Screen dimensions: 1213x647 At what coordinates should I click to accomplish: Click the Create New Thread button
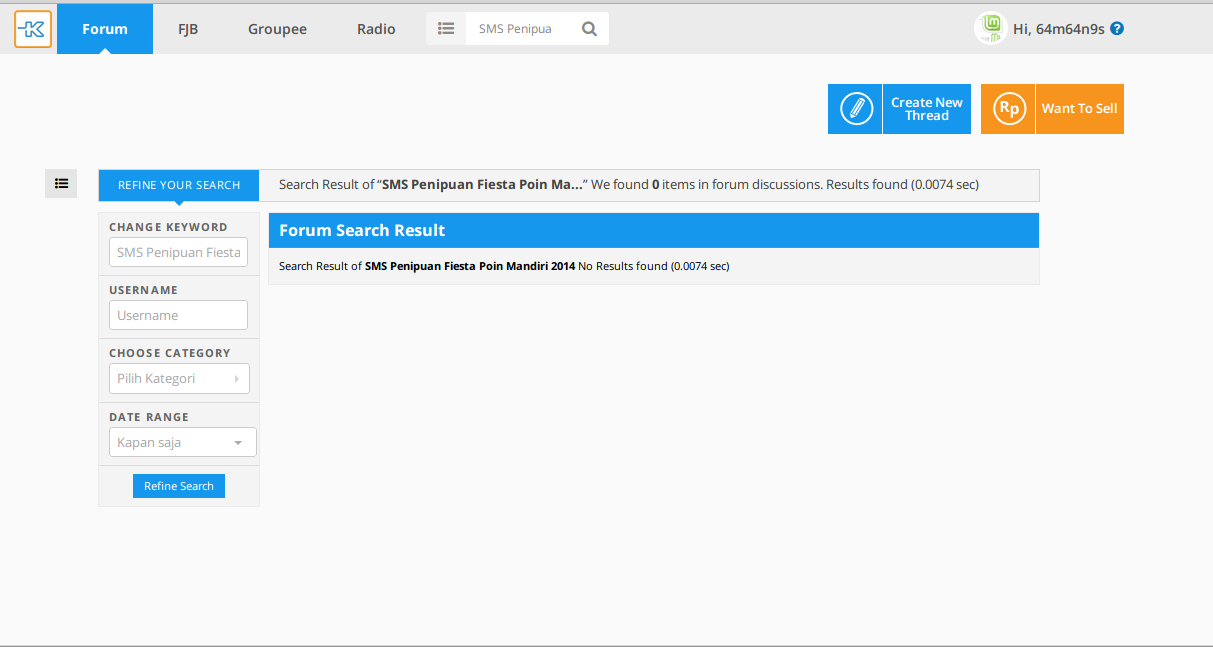click(899, 109)
